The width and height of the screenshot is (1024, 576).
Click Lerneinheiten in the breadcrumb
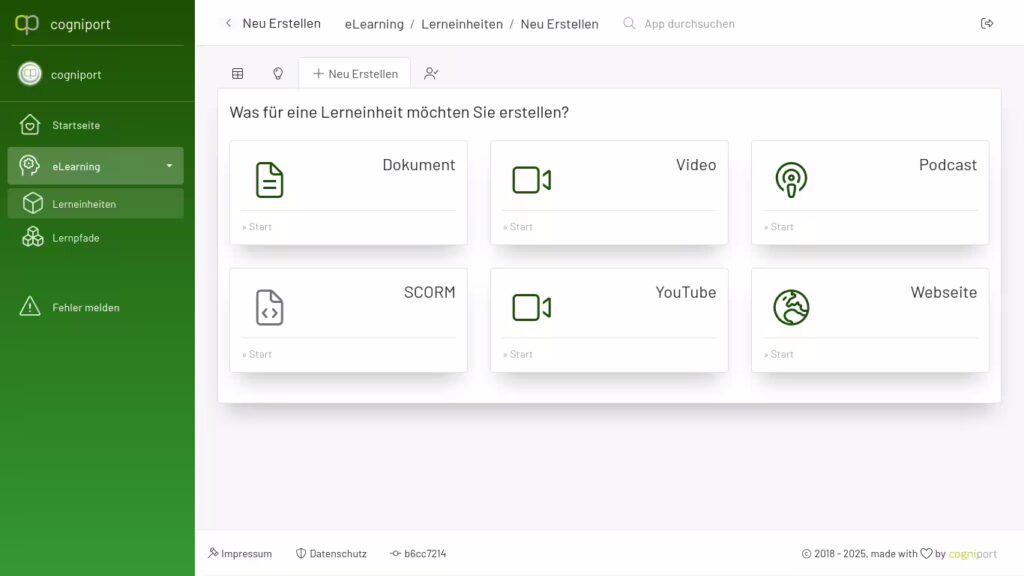(462, 24)
